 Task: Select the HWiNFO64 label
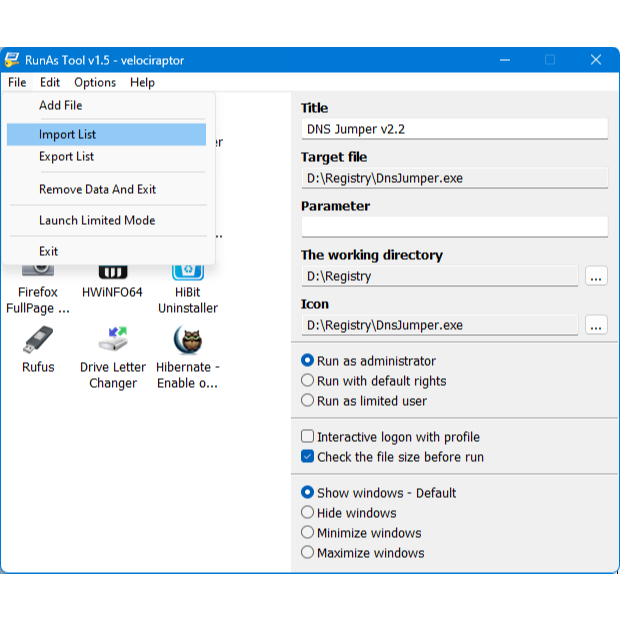[x=112, y=292]
